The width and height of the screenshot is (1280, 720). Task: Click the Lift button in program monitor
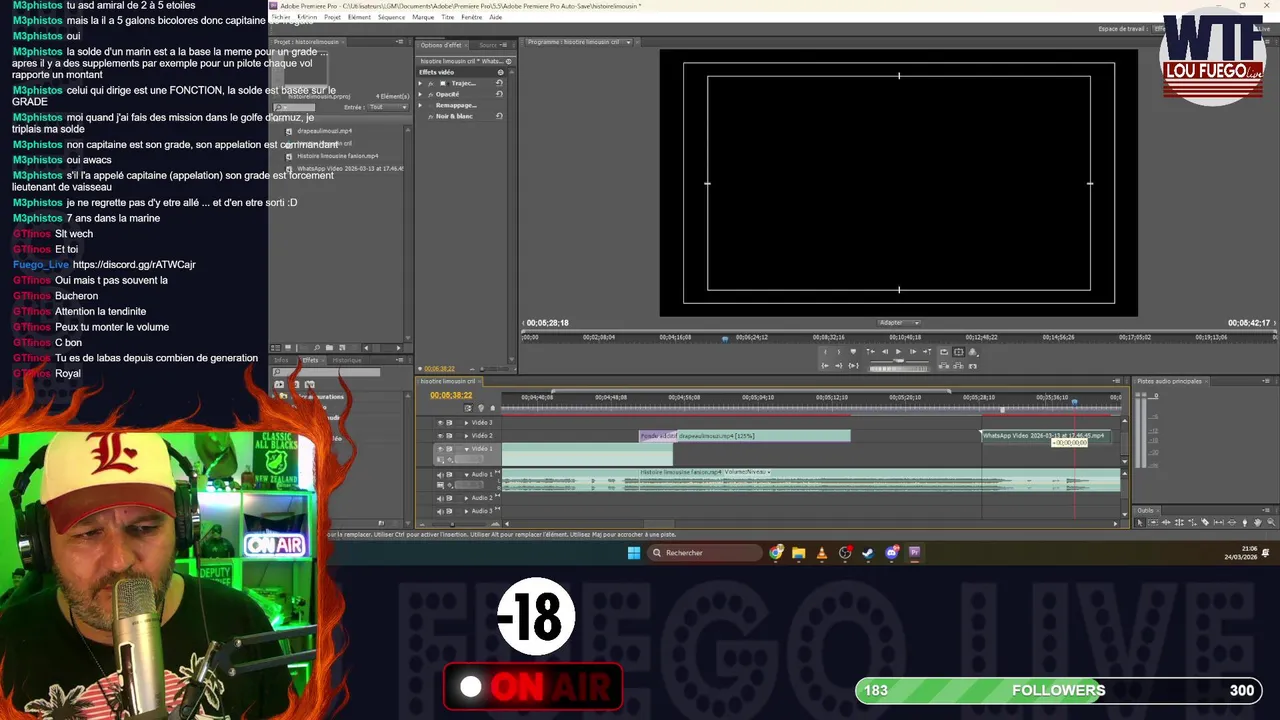click(944, 366)
